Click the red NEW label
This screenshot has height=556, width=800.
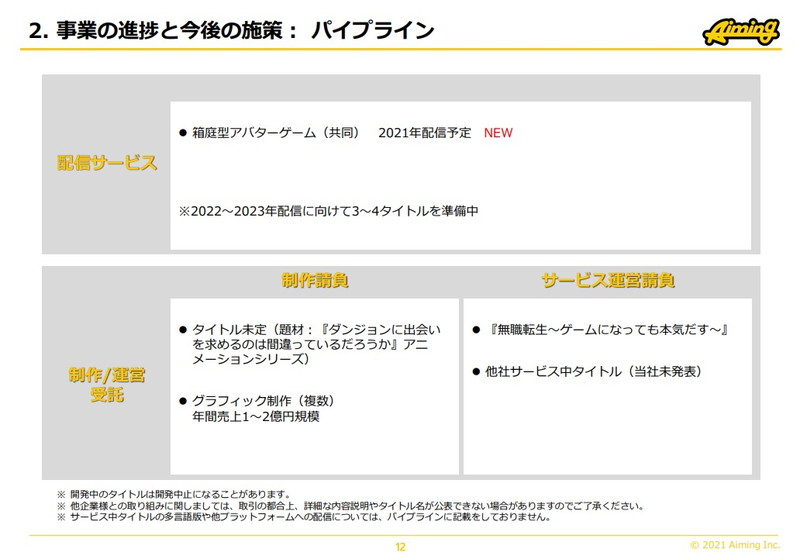(498, 133)
